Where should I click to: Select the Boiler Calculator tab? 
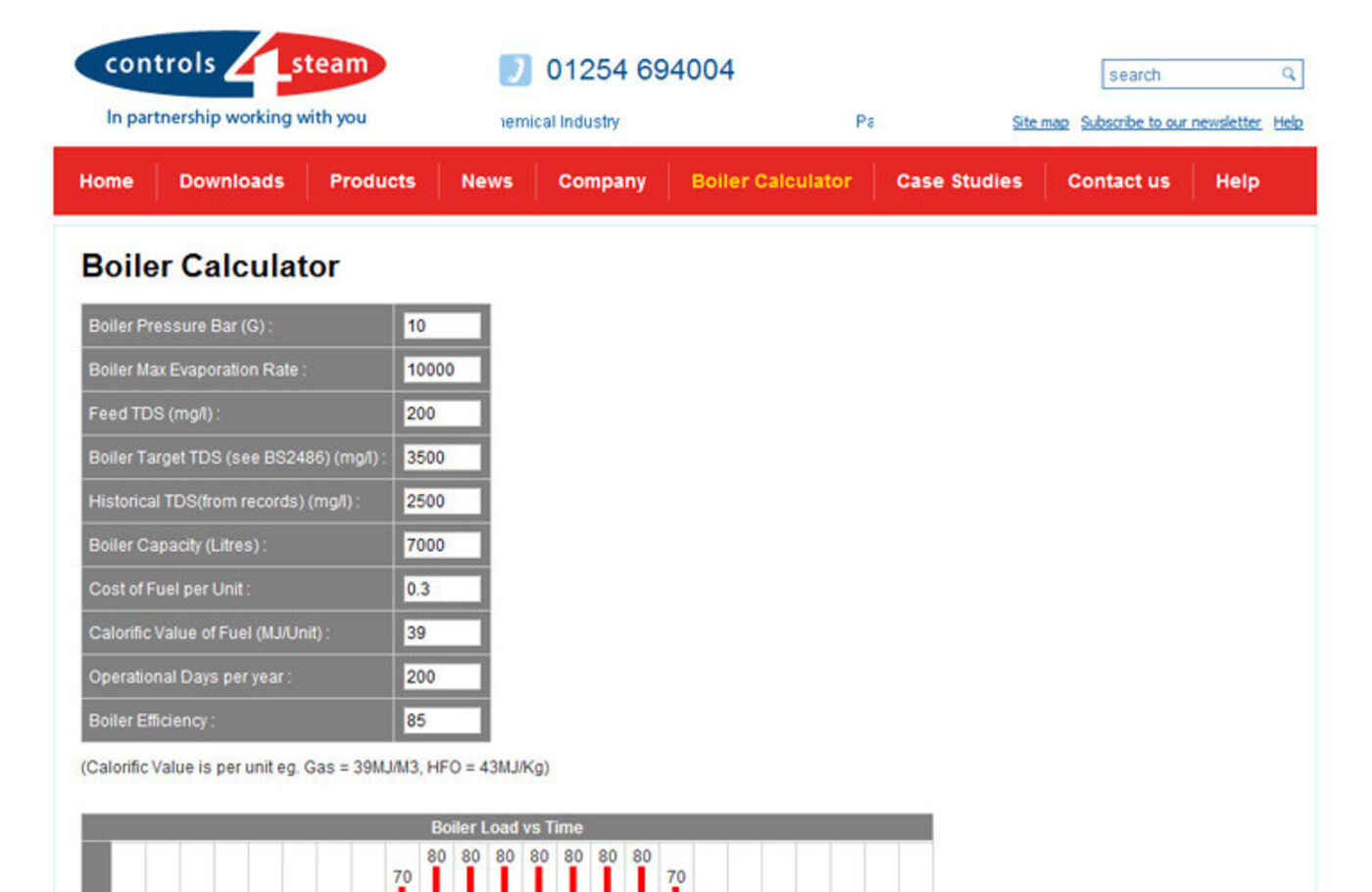pyautogui.click(x=771, y=181)
